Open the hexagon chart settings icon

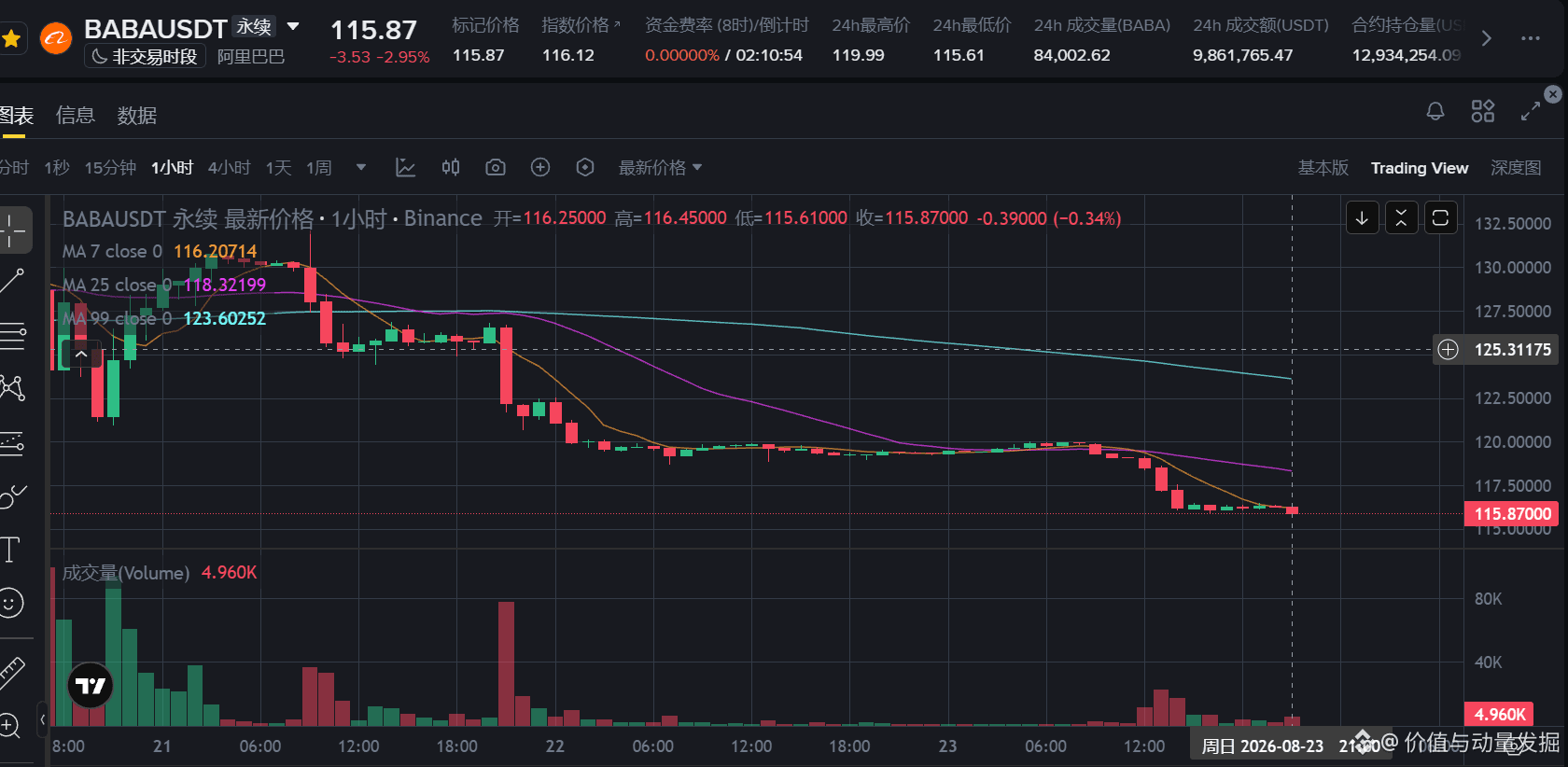585,168
